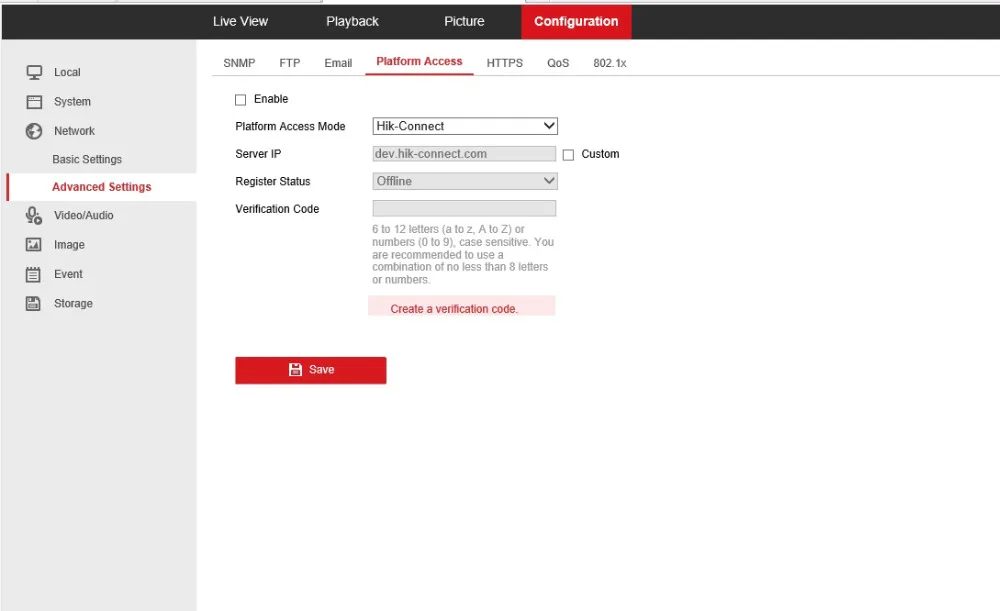
Task: Open the FTP settings tab
Action: tap(290, 63)
